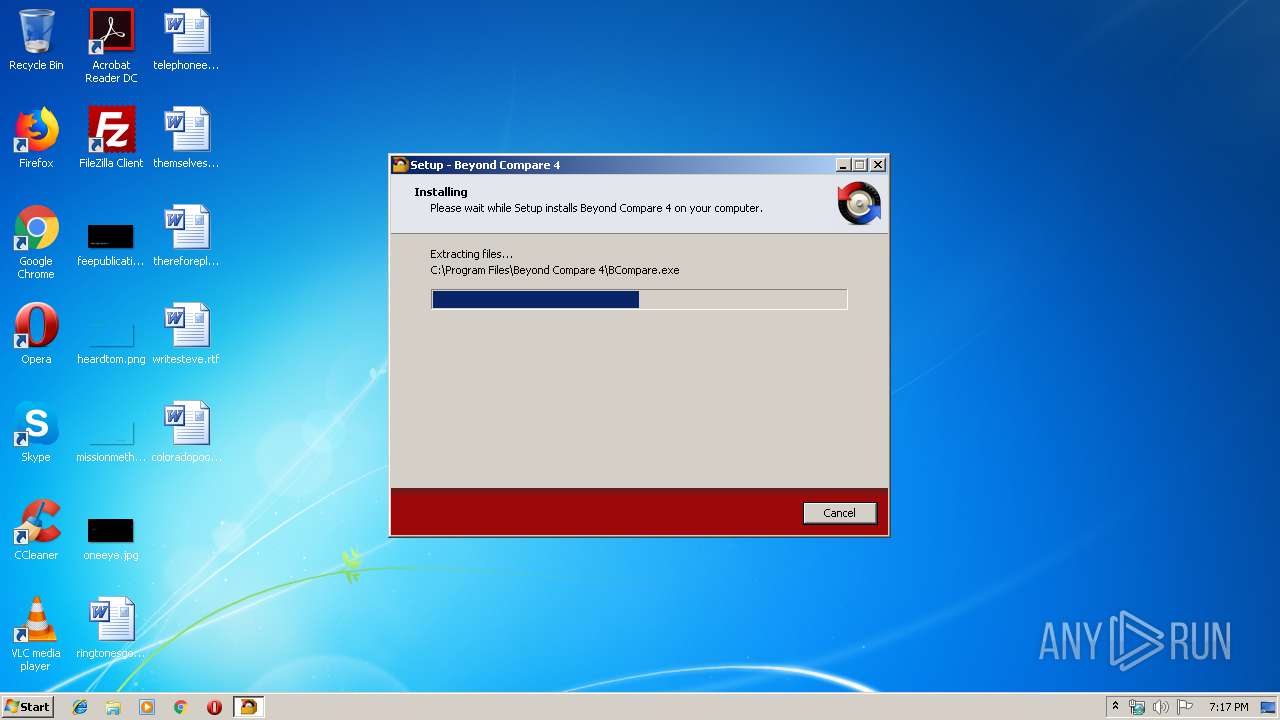Open the ringtonesgo Word document
Screen dimensions: 1280x720
coord(111,628)
